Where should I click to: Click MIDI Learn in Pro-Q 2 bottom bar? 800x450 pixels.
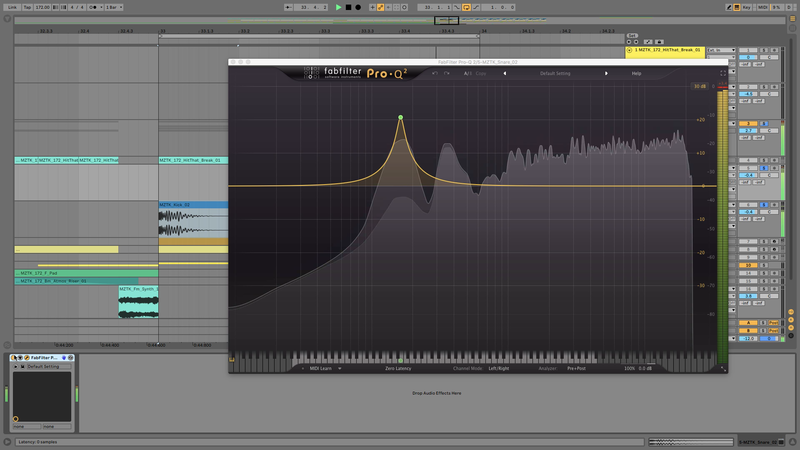tap(320, 368)
